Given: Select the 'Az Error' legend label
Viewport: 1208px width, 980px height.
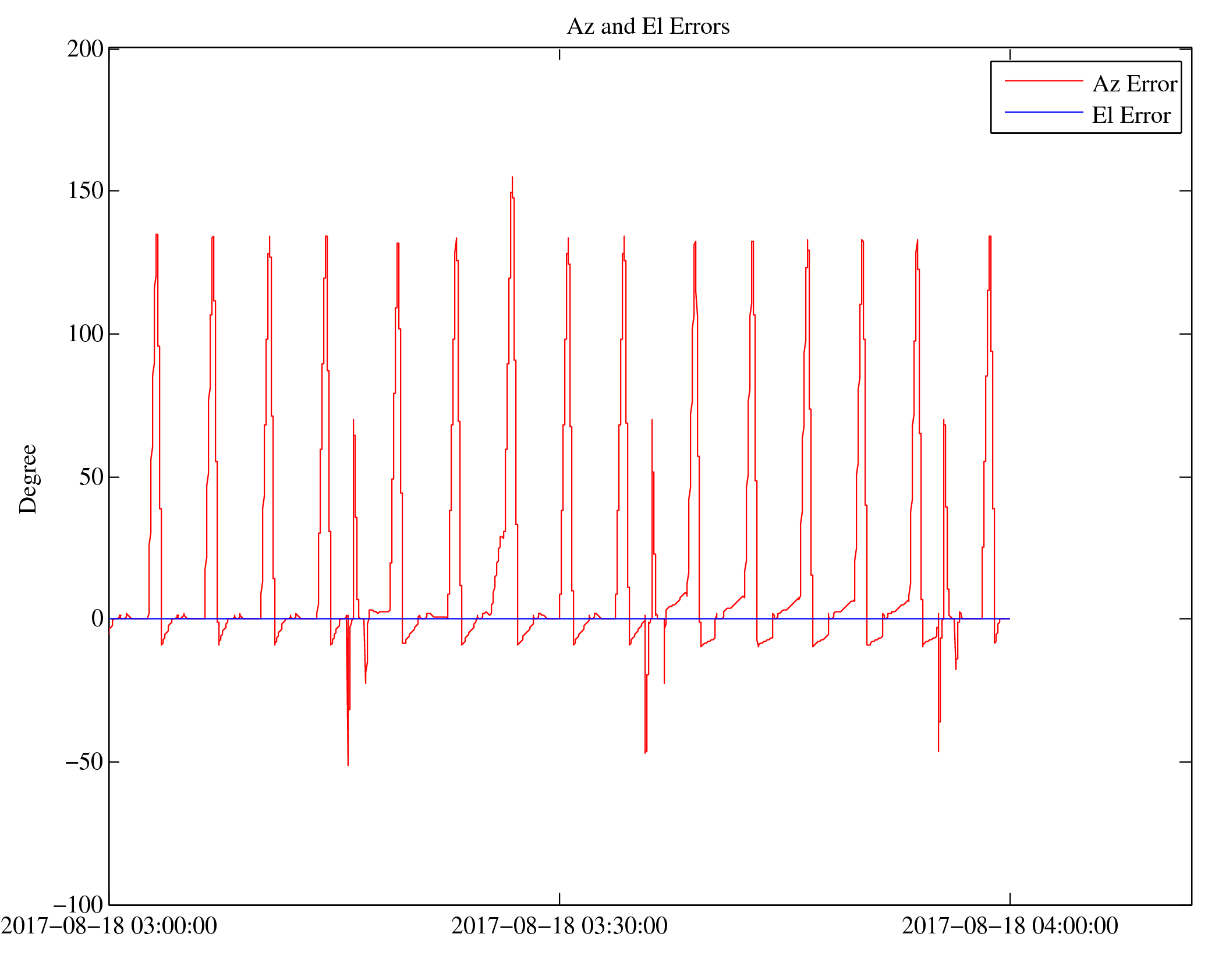Looking at the screenshot, I should pos(1135,84).
